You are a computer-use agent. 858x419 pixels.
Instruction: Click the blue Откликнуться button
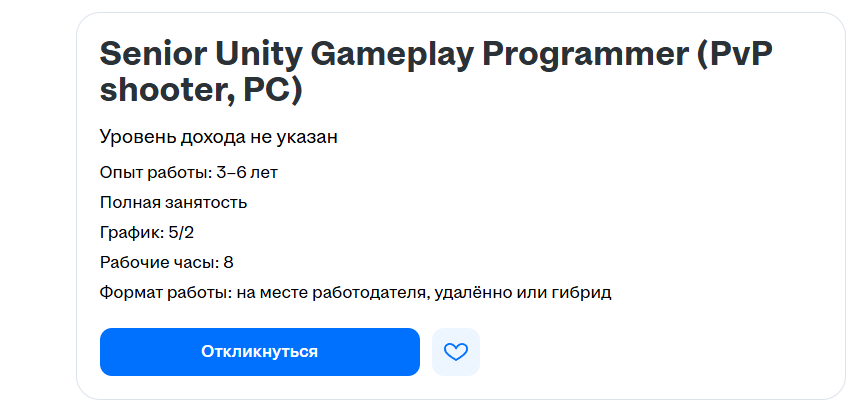260,352
